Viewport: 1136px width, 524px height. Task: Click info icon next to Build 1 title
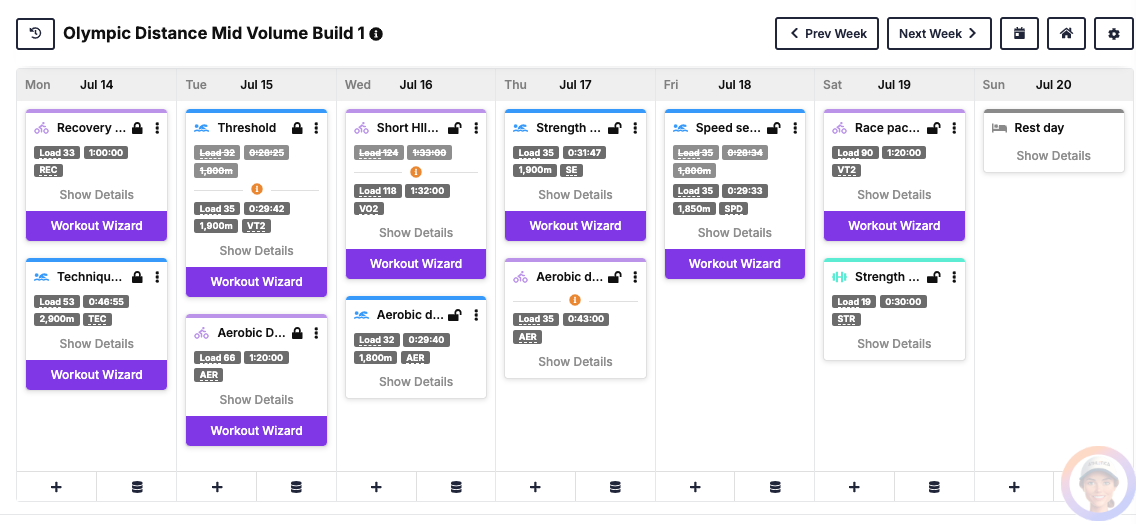point(376,34)
